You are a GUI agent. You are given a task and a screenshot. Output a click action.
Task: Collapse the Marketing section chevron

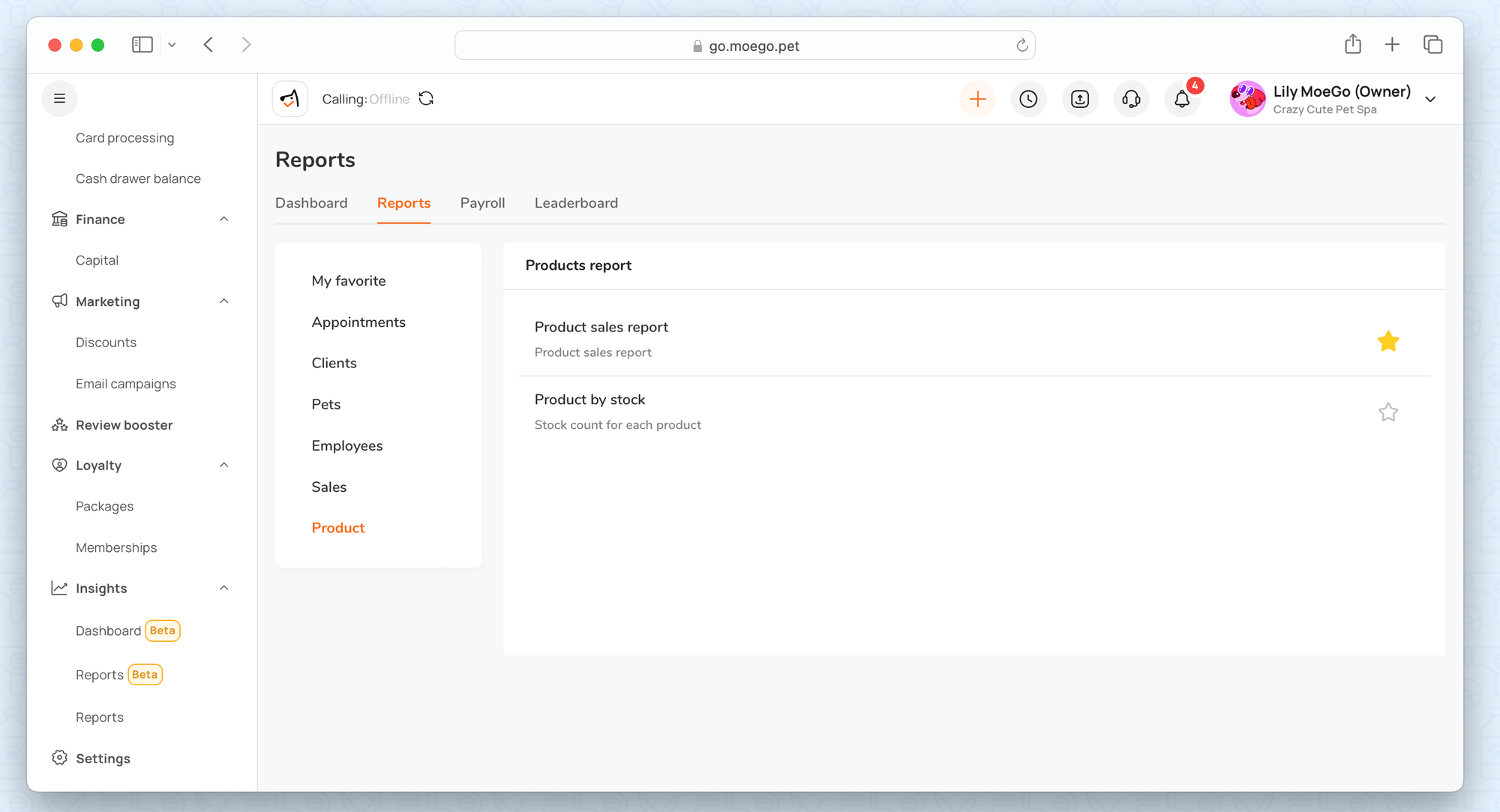point(223,301)
